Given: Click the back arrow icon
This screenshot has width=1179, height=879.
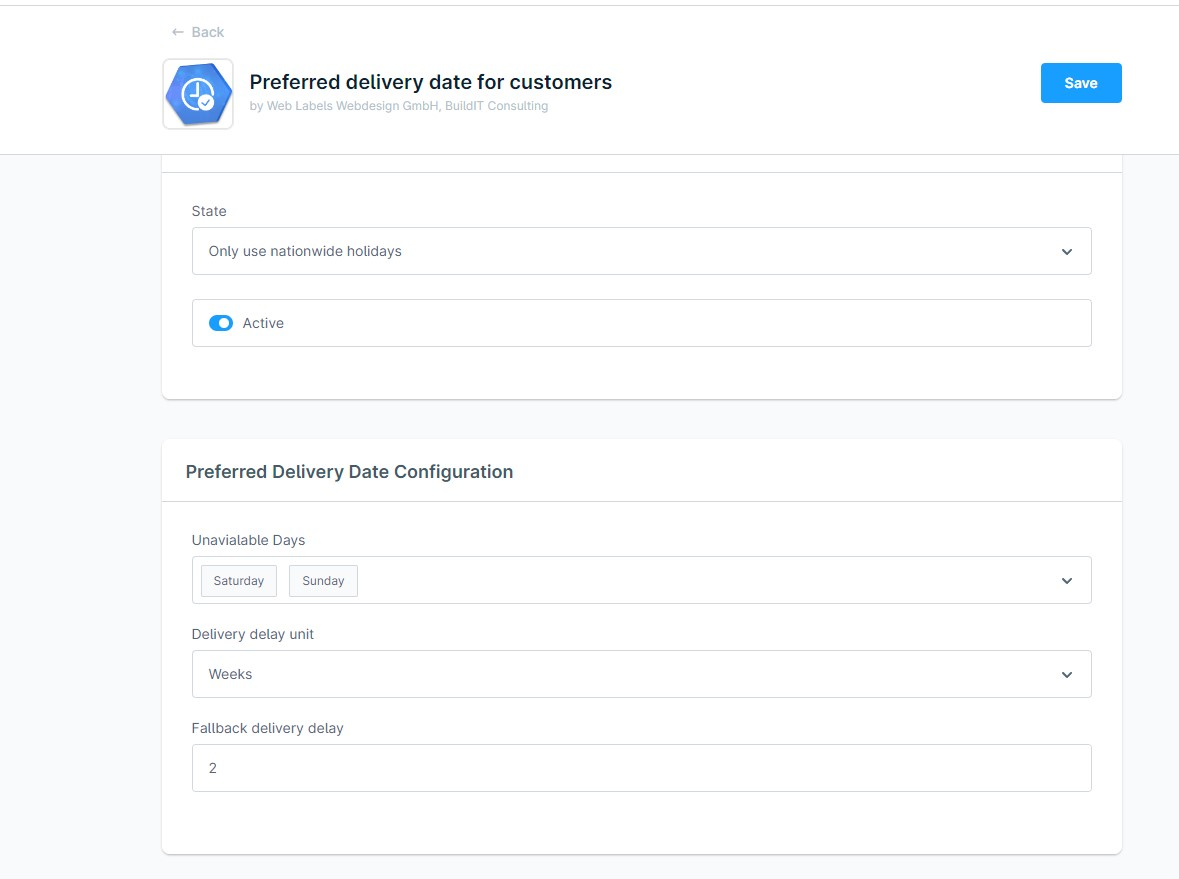Looking at the screenshot, I should click(x=178, y=31).
